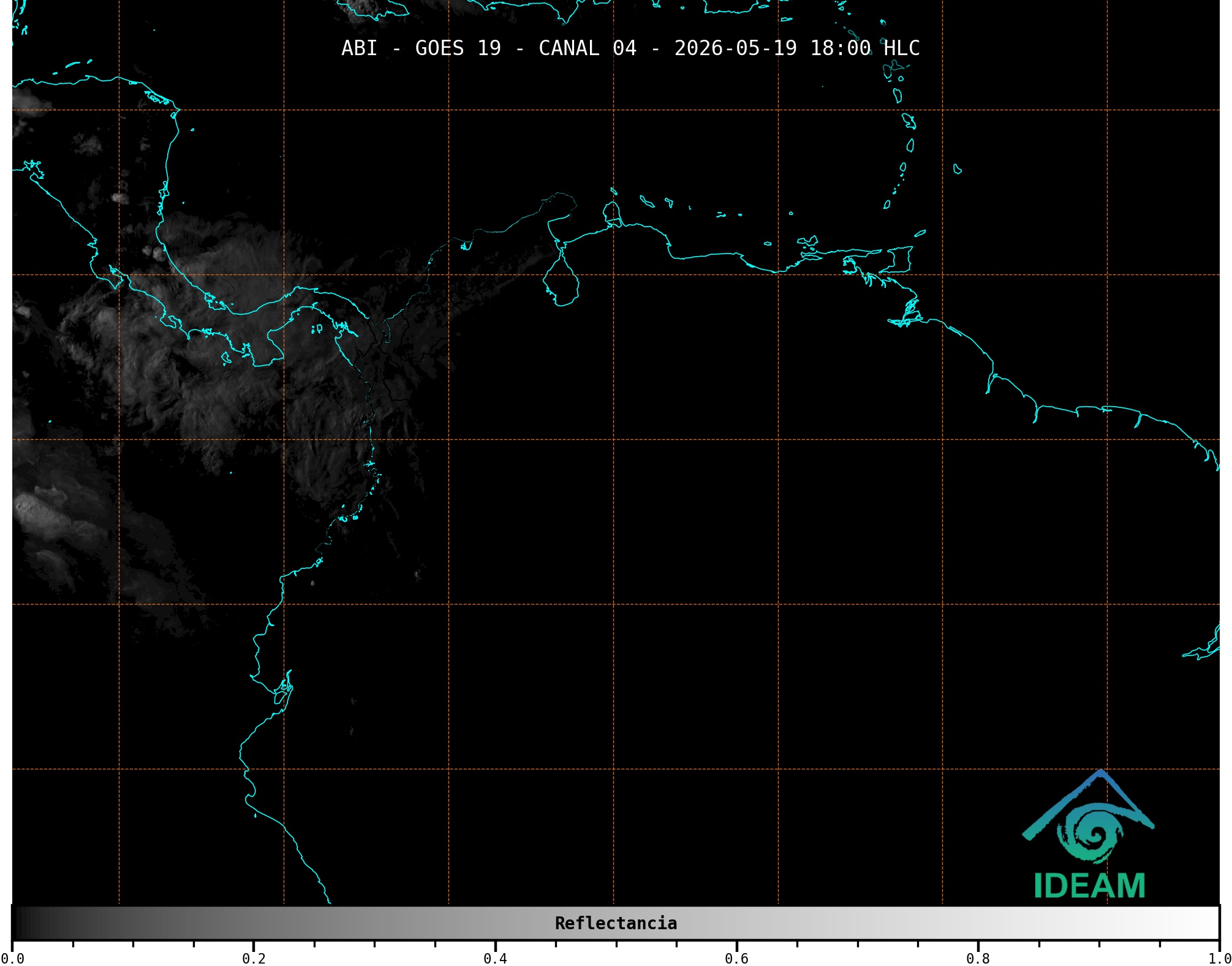The width and height of the screenshot is (1232, 966).
Task: Click the date 2026-05-19 in the title
Action: 736,48
